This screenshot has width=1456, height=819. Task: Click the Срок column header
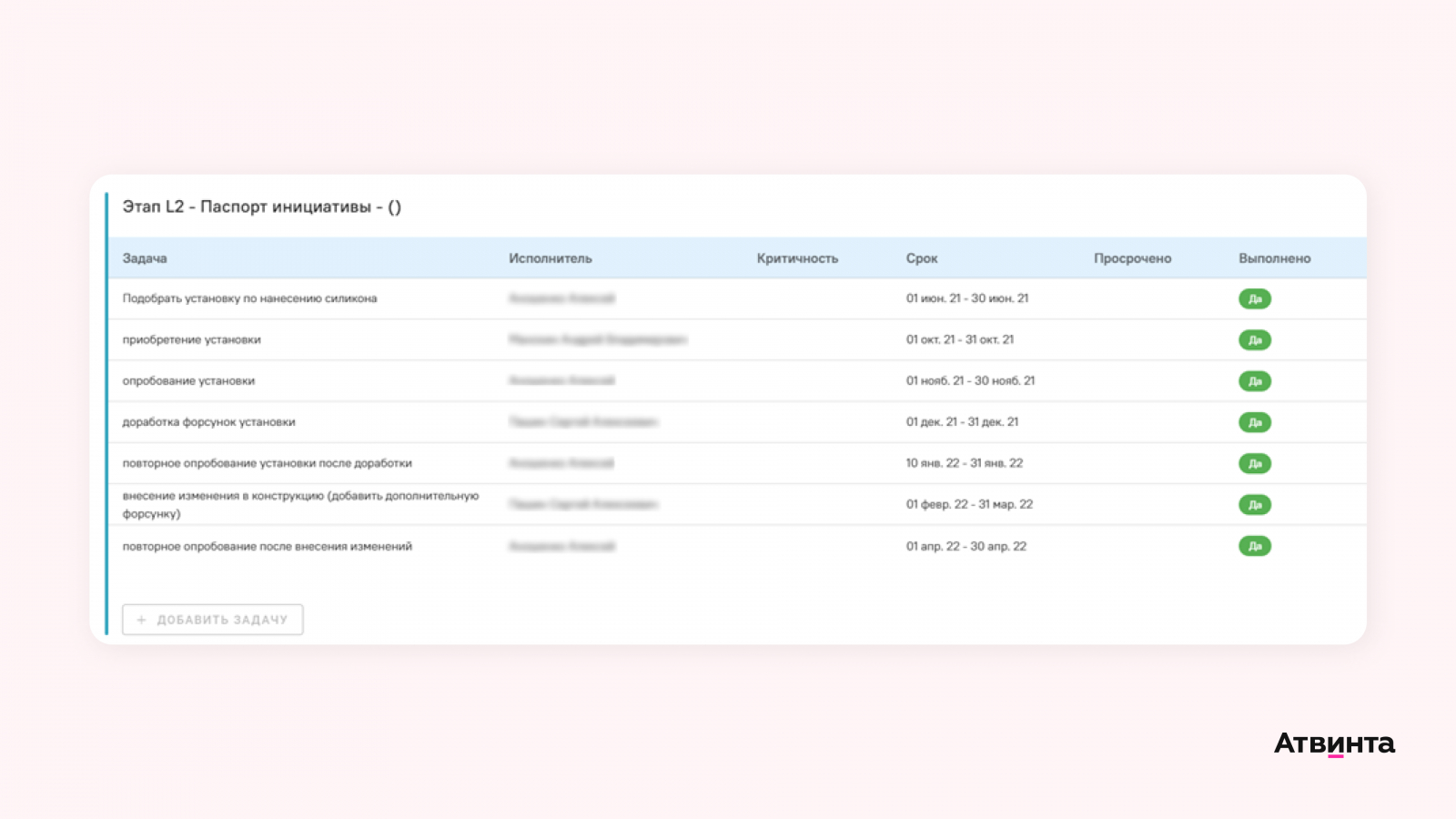(922, 258)
